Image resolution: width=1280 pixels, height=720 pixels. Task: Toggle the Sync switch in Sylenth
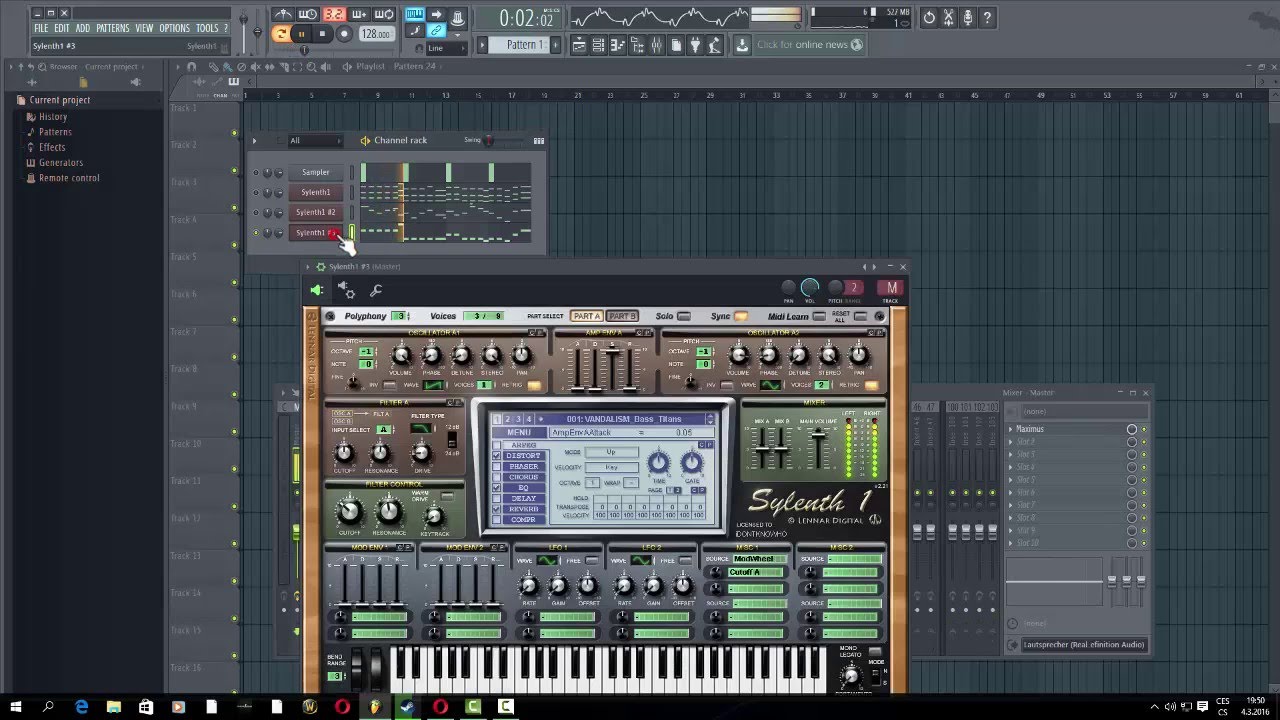pos(741,316)
